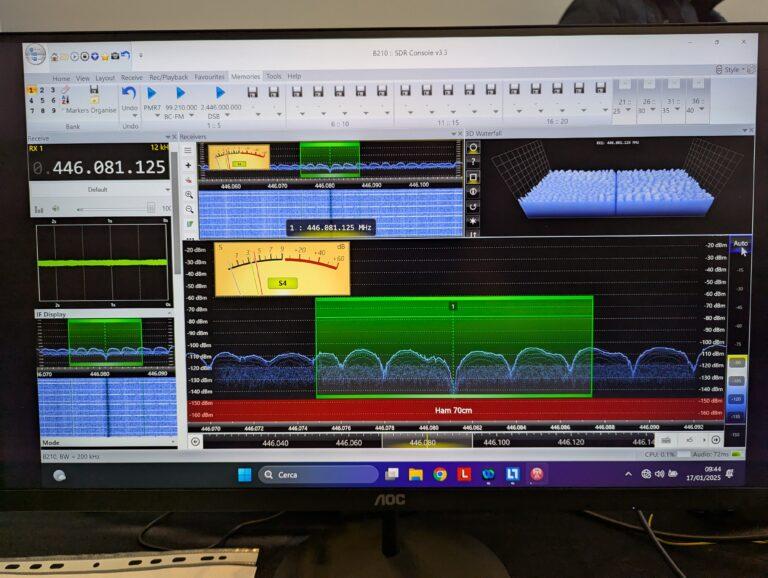Select memory bank 6
This screenshot has height=578, width=768.
pos(53,100)
